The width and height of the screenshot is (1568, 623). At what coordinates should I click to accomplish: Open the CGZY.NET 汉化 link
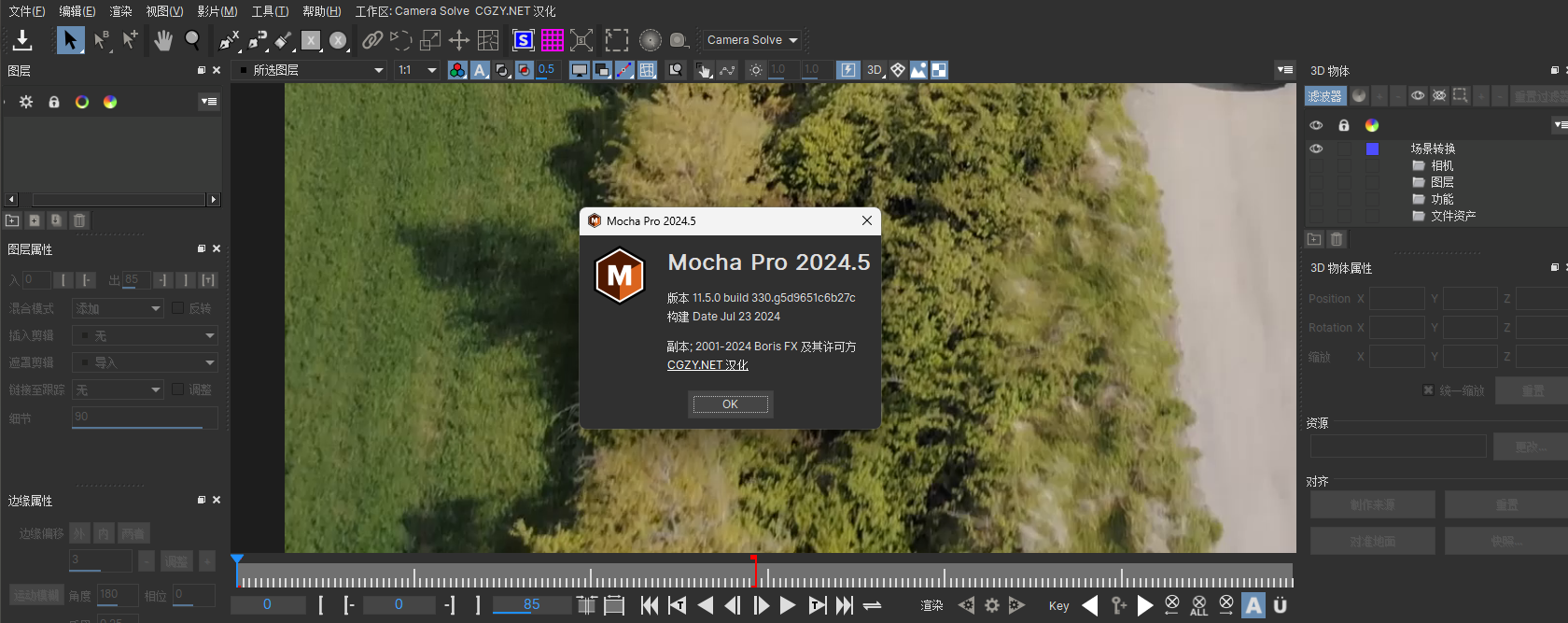click(x=707, y=365)
